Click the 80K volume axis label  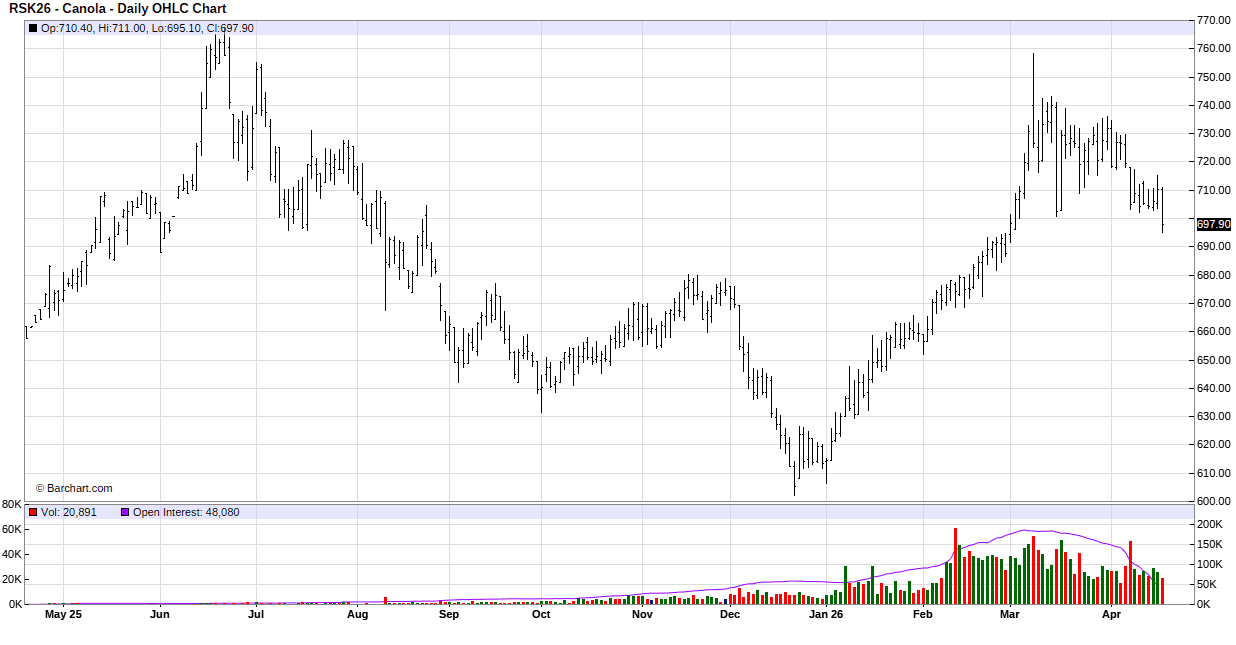pos(12,504)
